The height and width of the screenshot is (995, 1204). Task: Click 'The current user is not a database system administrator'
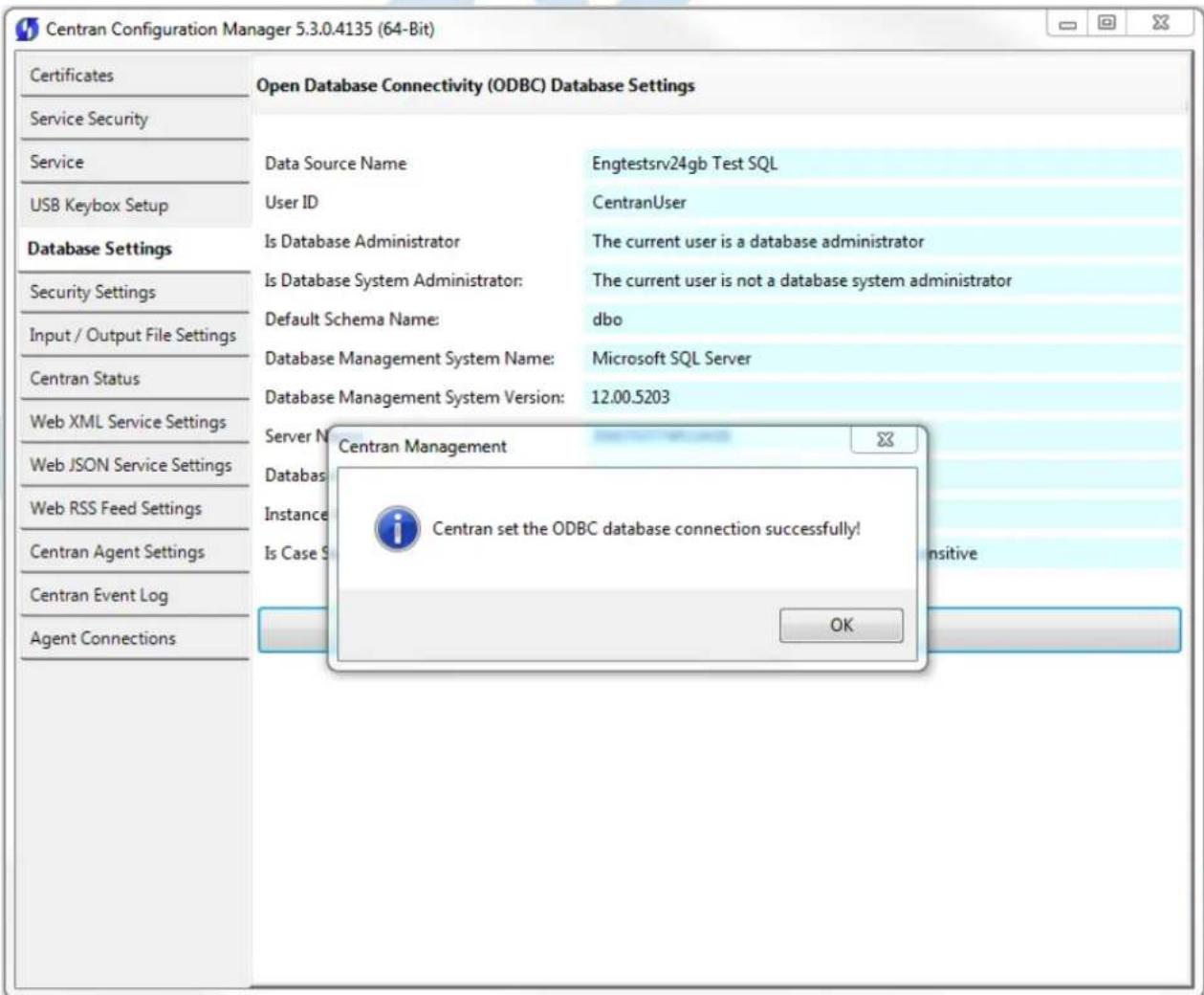pos(801,280)
